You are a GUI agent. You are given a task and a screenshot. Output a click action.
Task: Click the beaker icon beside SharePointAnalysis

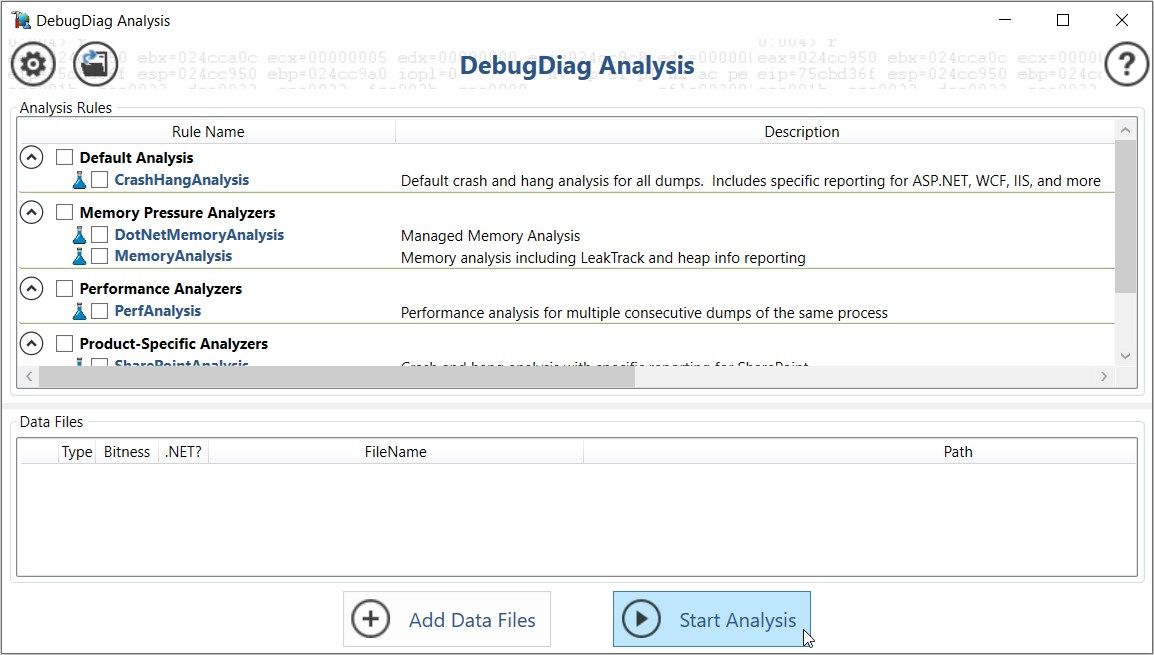[x=79, y=363]
